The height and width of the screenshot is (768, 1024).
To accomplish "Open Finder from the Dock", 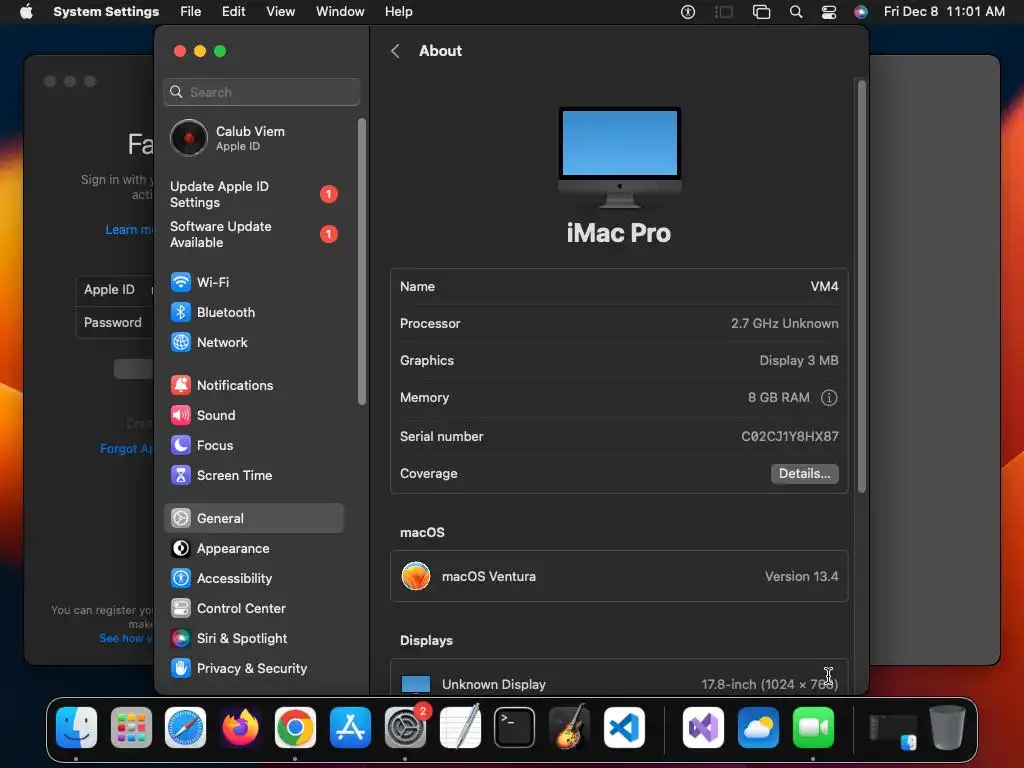I will tap(76, 728).
